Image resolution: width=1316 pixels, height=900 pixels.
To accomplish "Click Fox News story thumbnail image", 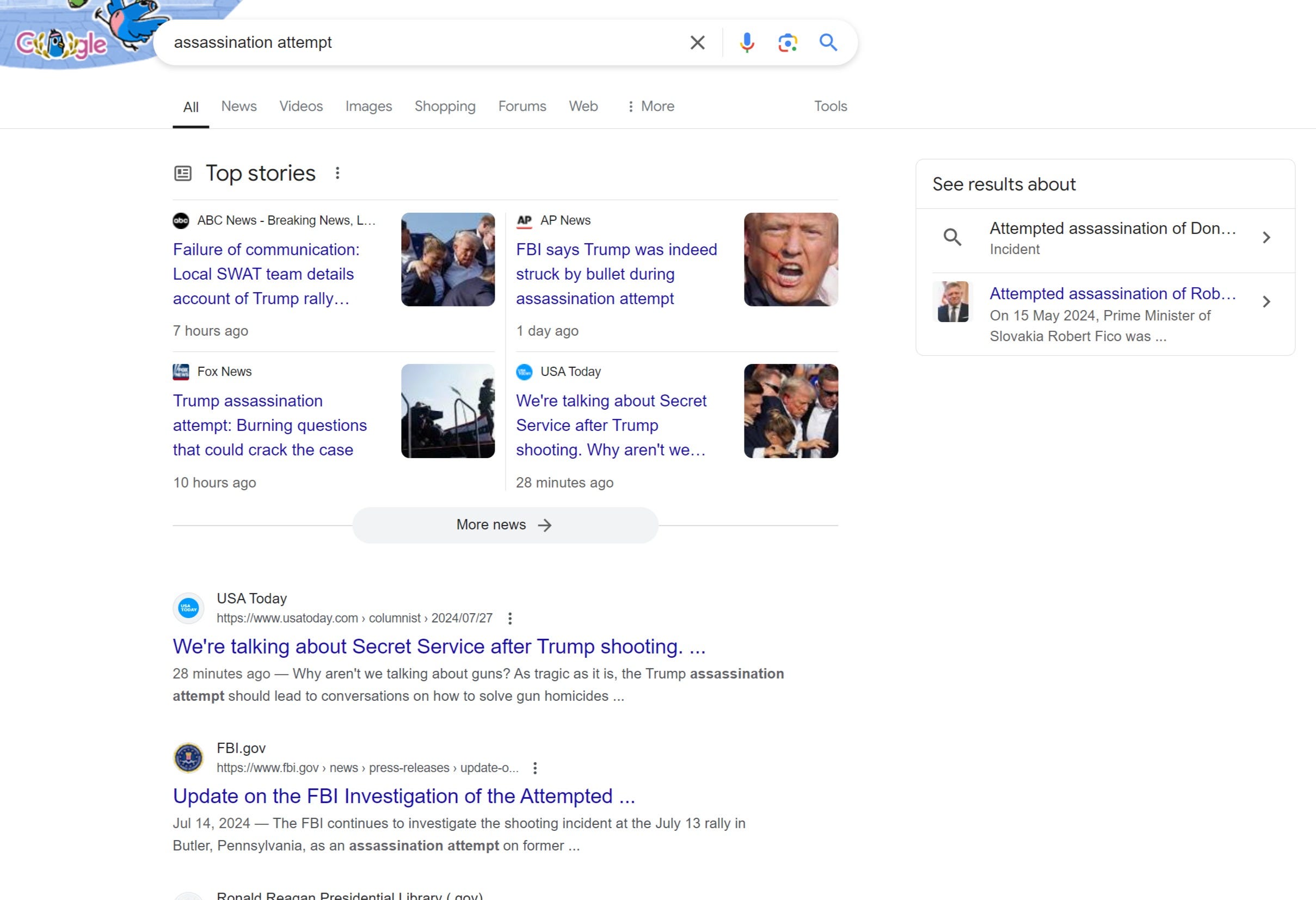I will point(447,411).
